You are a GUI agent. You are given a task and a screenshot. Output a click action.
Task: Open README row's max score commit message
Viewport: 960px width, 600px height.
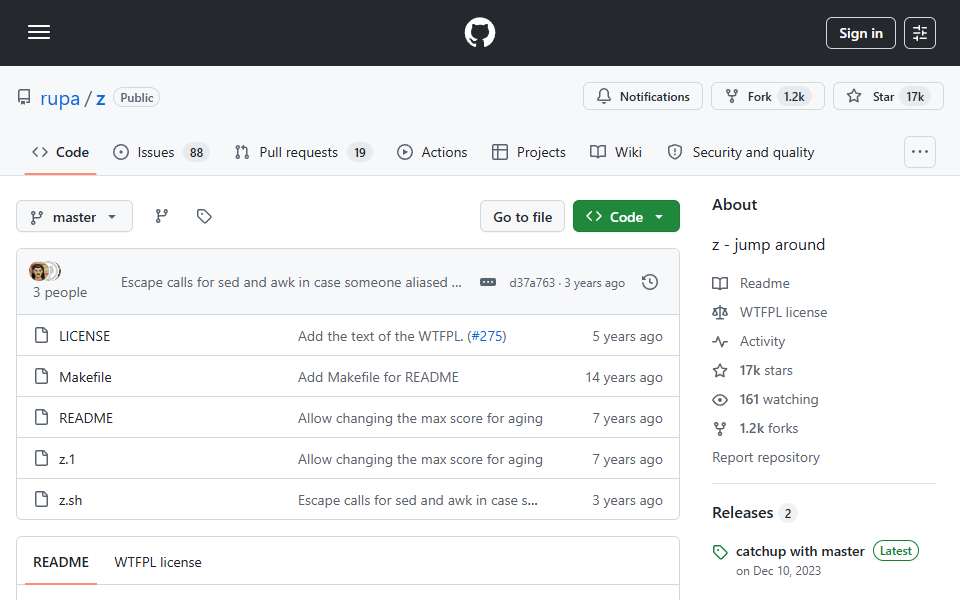point(420,418)
